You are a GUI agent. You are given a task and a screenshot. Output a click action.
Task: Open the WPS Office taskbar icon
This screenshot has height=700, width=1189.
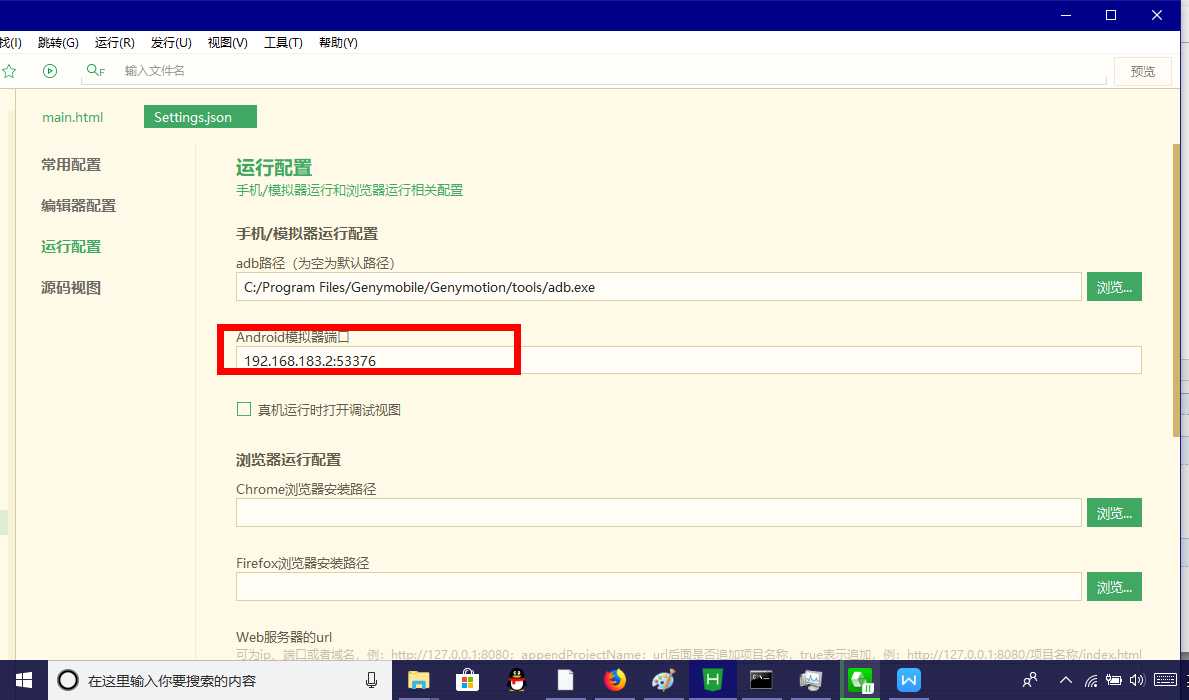point(908,681)
